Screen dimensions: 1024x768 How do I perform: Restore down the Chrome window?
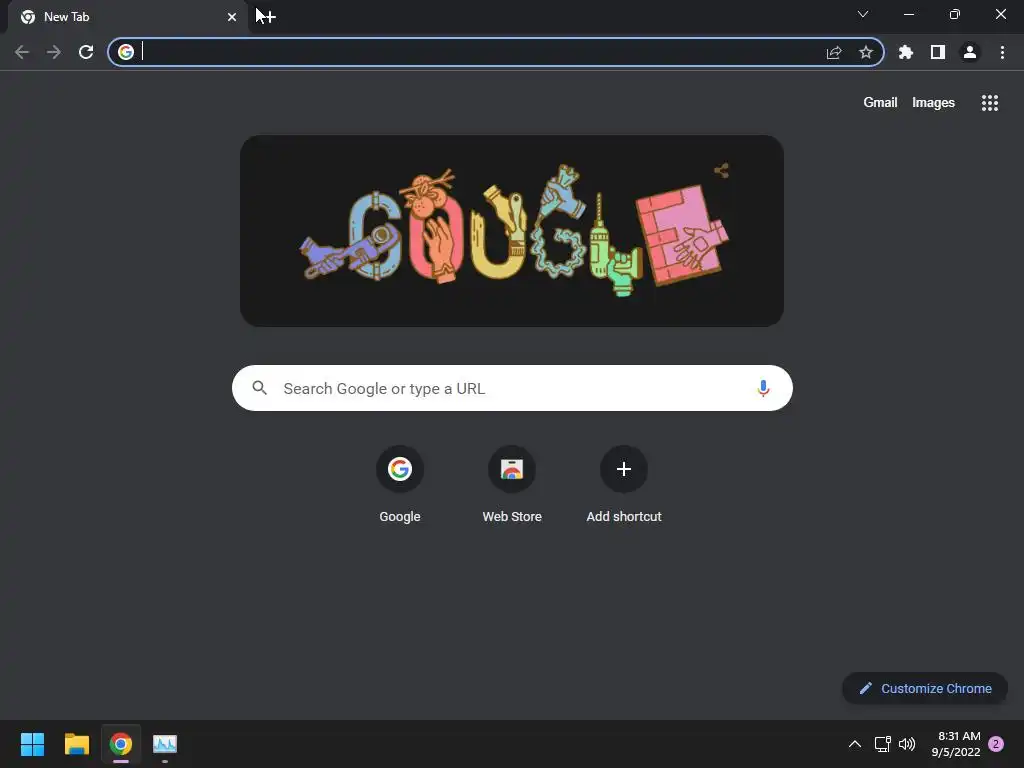[954, 14]
